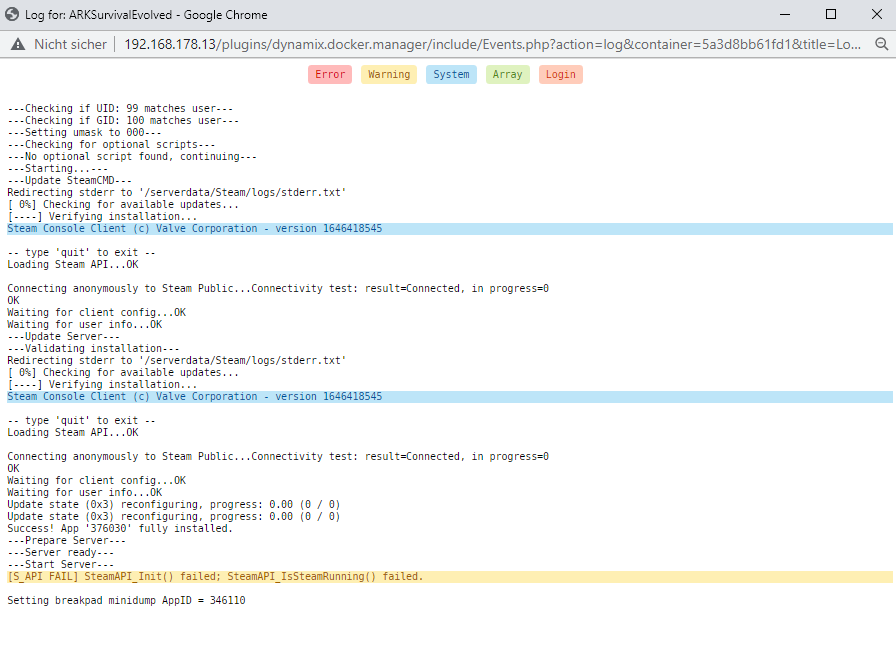
Task: Click the highlighted S_API FAIL warning line
Action: (450, 577)
